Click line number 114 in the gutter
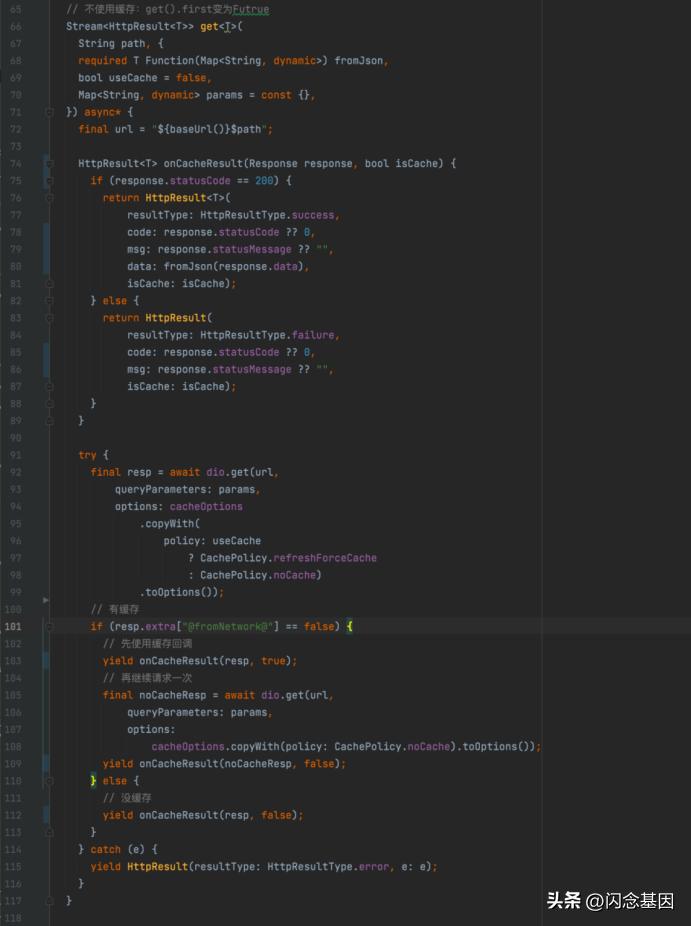This screenshot has width=691, height=926. [x=12, y=849]
